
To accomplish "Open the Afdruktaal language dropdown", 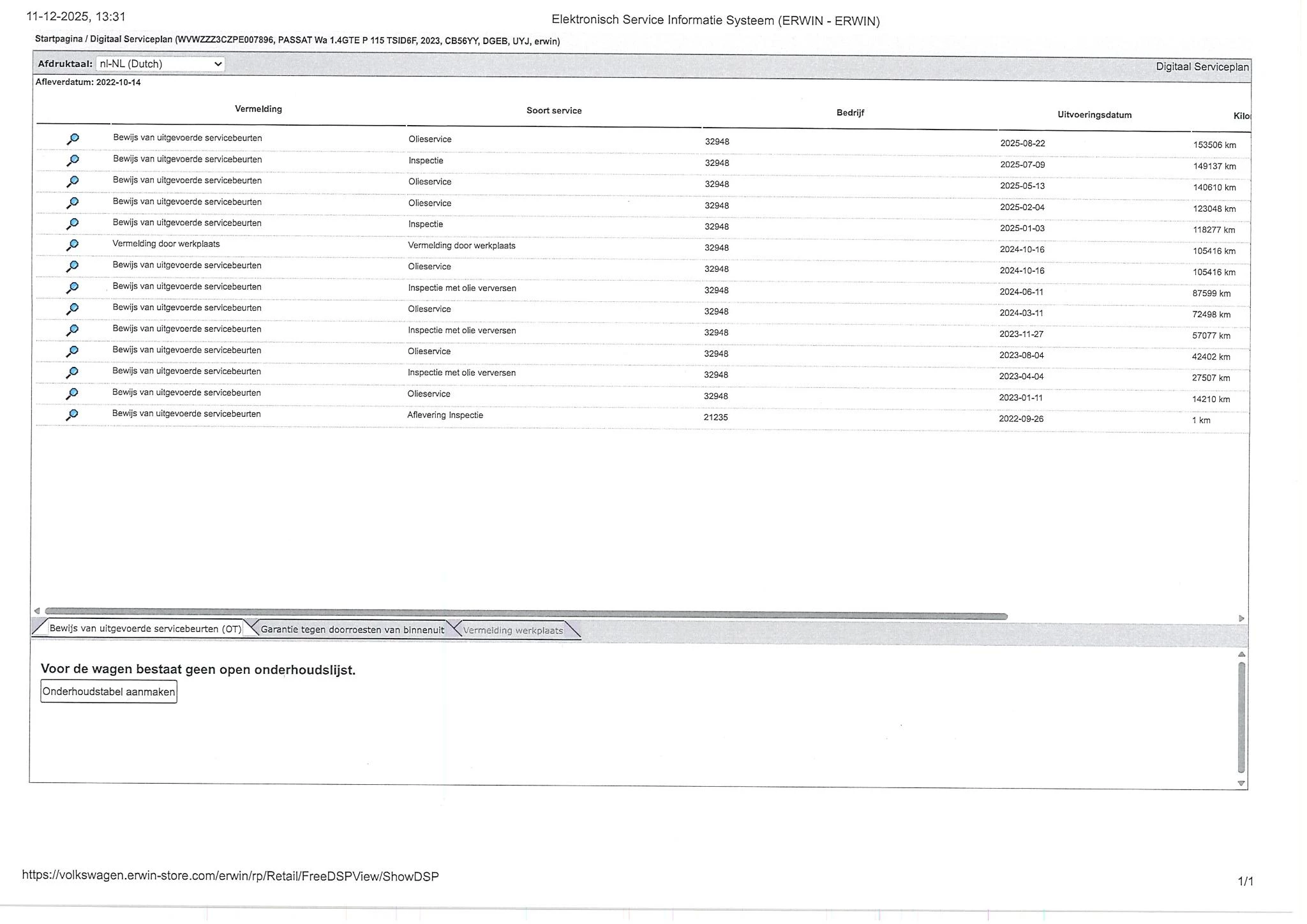I will pos(160,64).
